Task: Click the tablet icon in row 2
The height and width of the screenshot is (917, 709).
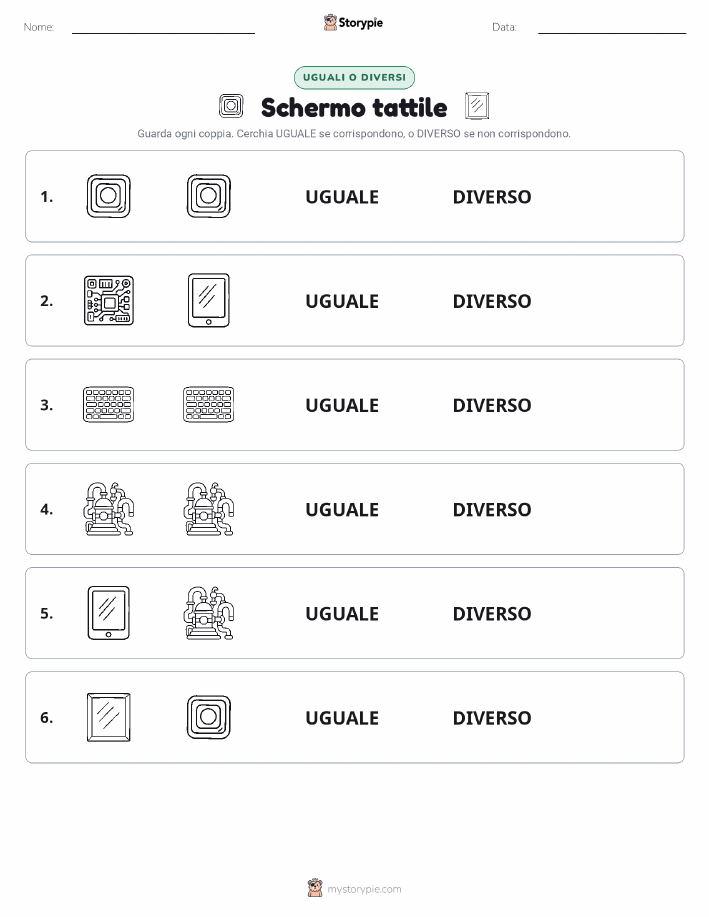Action: point(209,301)
